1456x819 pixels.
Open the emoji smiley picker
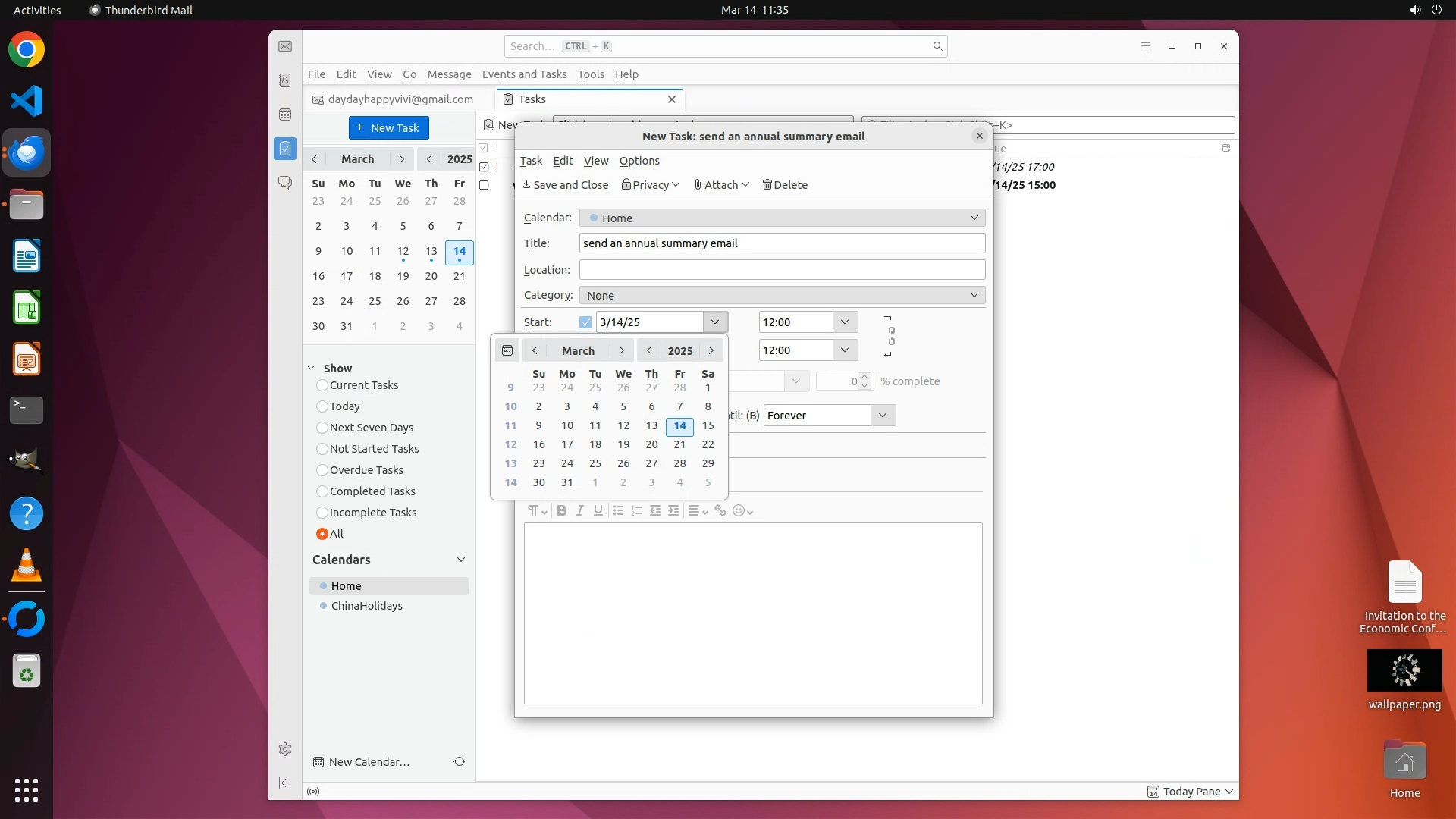742,511
